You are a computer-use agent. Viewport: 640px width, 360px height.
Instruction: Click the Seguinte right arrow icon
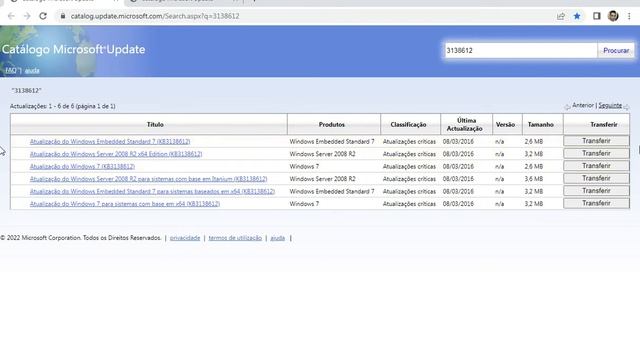click(x=626, y=107)
